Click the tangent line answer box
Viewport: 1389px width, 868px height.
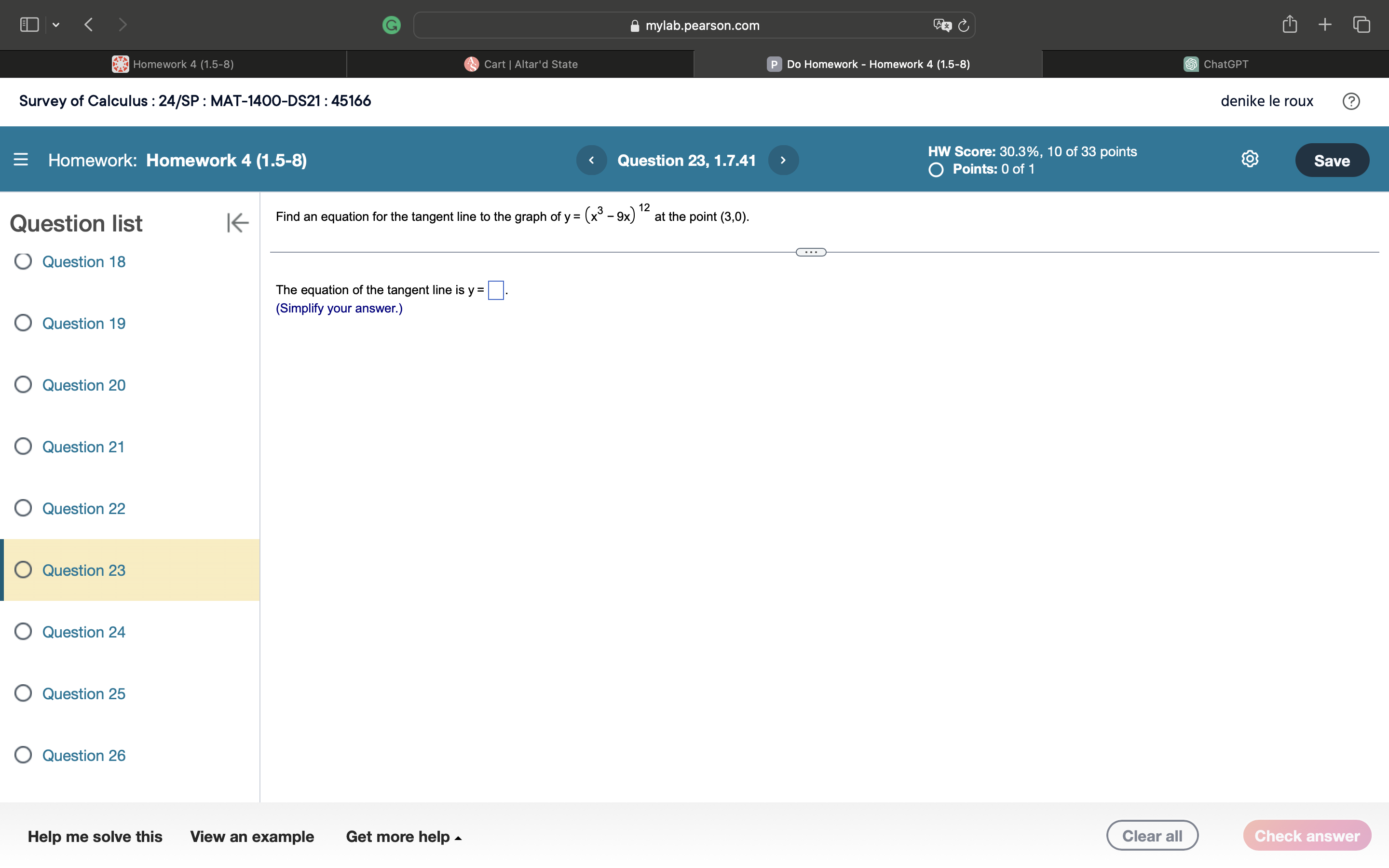pyautogui.click(x=495, y=290)
